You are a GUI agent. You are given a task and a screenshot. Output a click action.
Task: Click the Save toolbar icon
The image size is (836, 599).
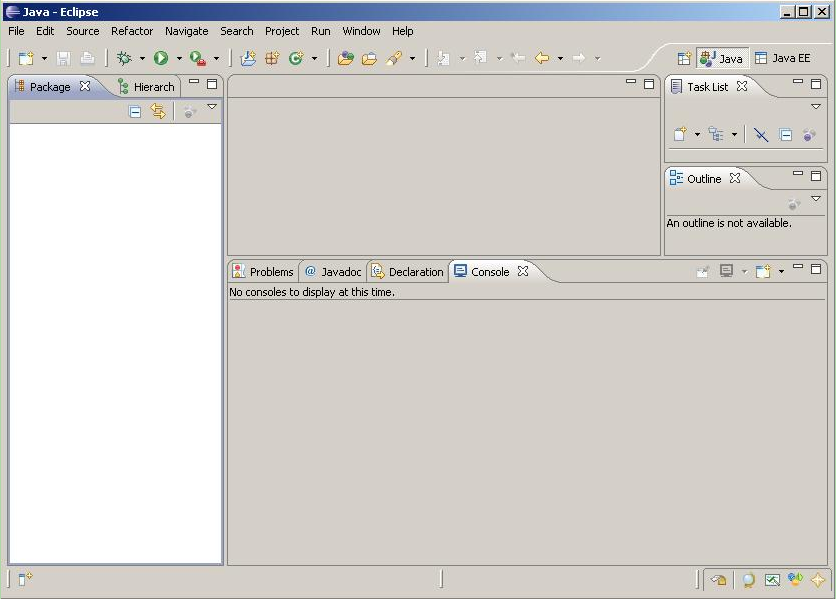[63, 58]
